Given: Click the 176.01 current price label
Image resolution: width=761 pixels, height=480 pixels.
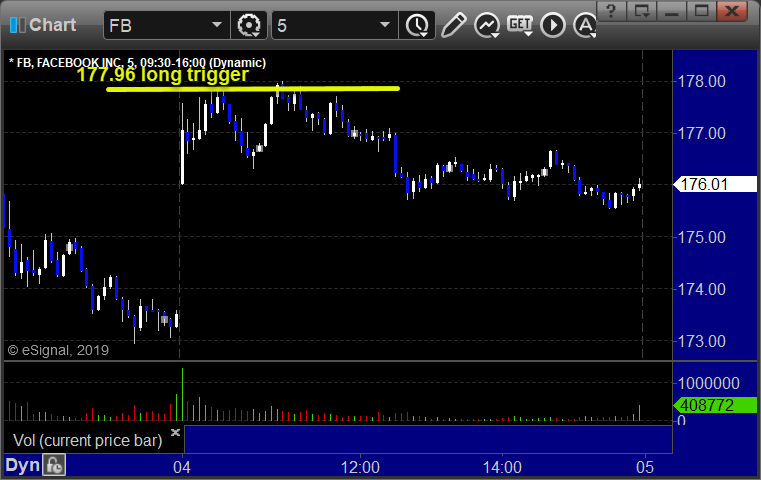Looking at the screenshot, I should [x=715, y=184].
